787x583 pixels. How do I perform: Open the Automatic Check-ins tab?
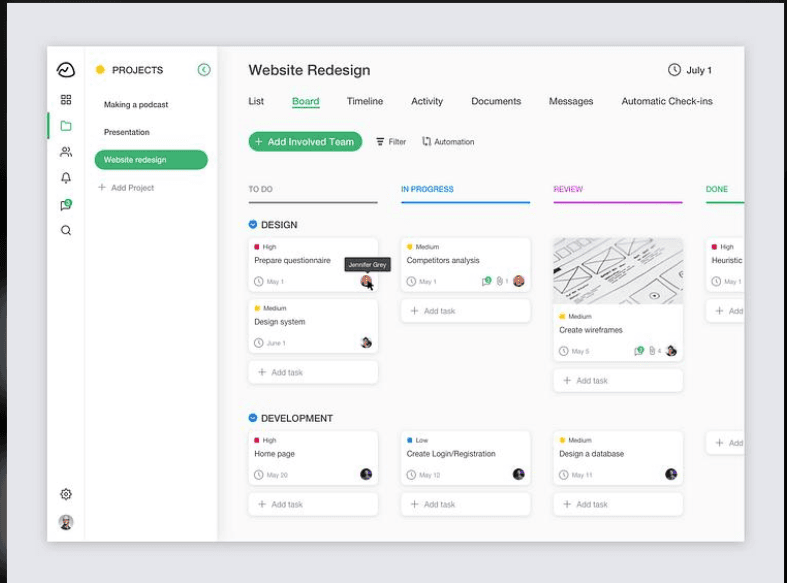[667, 101]
